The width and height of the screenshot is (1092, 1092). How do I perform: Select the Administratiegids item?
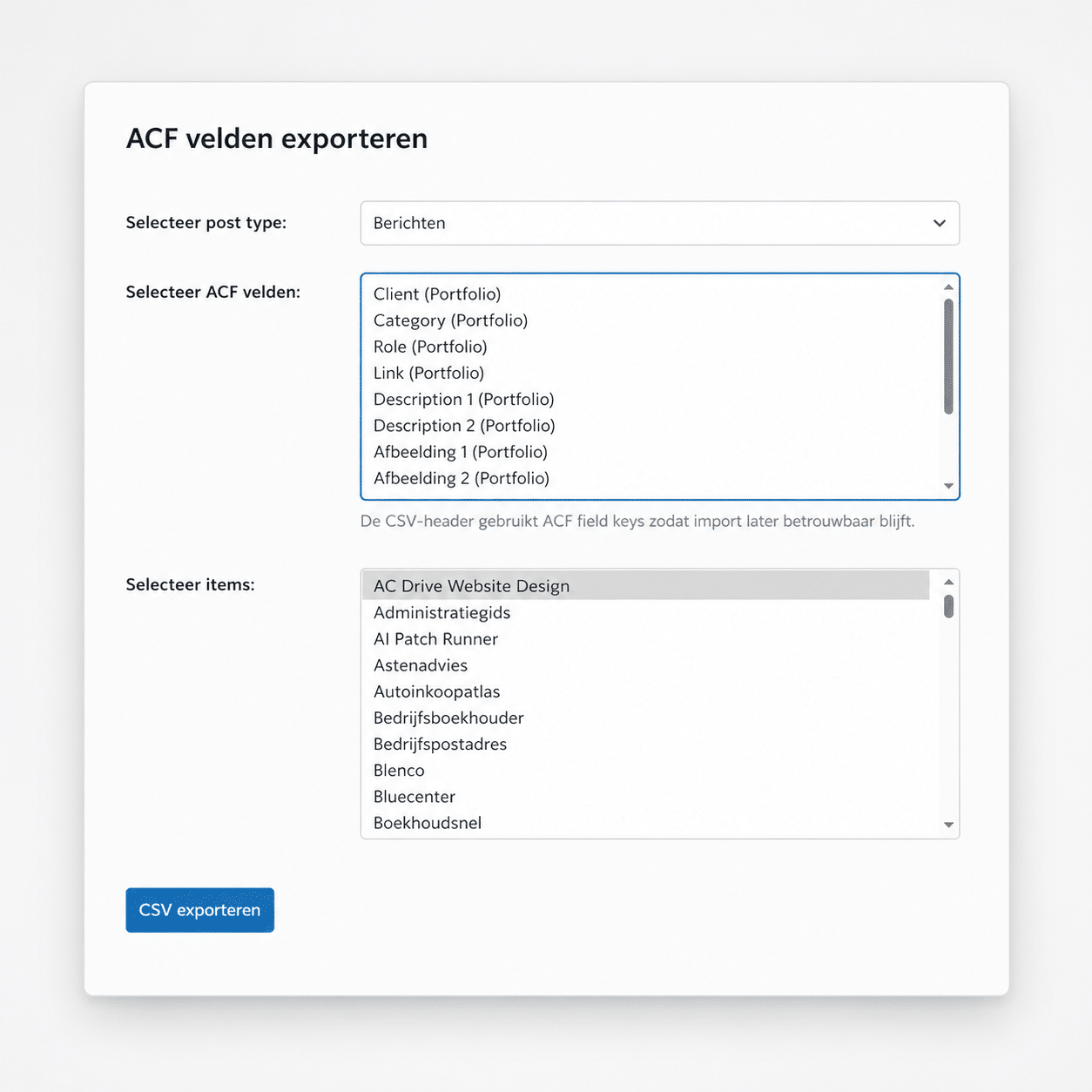[x=442, y=613]
